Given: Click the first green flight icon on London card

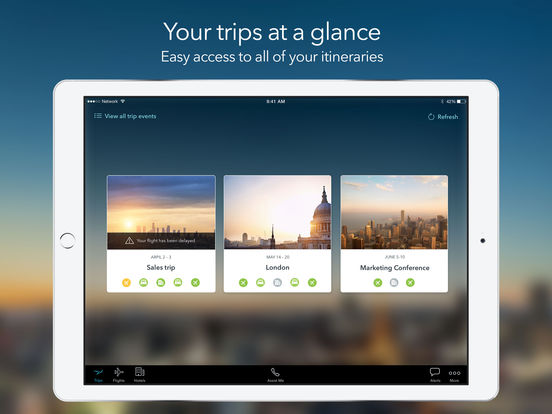Looking at the screenshot, I should click(243, 282).
